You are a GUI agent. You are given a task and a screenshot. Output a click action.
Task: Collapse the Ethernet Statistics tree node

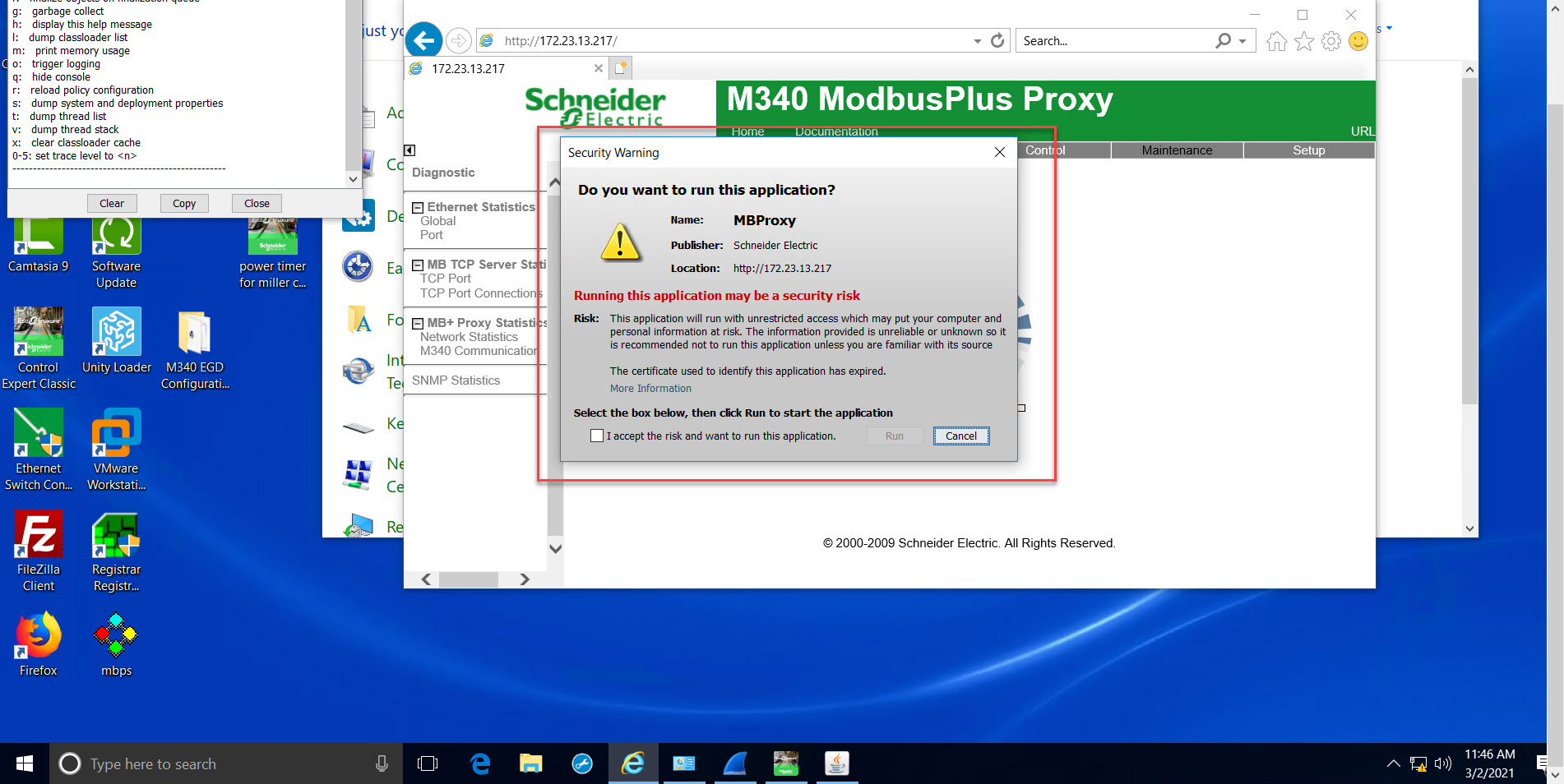(x=418, y=208)
